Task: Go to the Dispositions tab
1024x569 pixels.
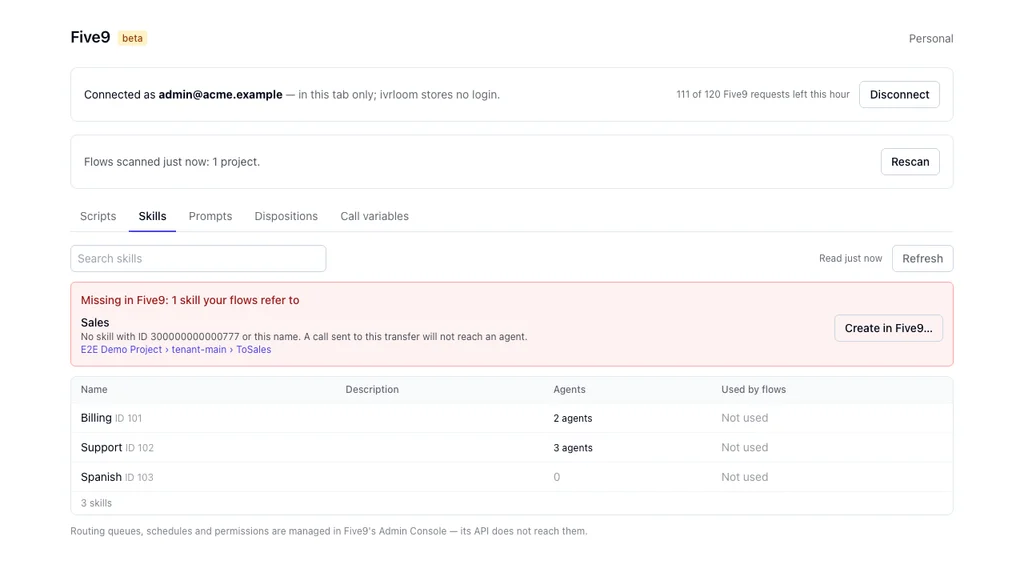Action: [286, 216]
